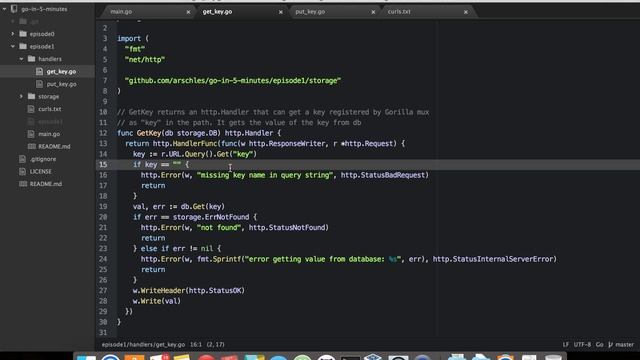The image size is (640, 360).
Task: Click the episode1/handlers/get_key.go path in the status bar
Action: [143, 344]
